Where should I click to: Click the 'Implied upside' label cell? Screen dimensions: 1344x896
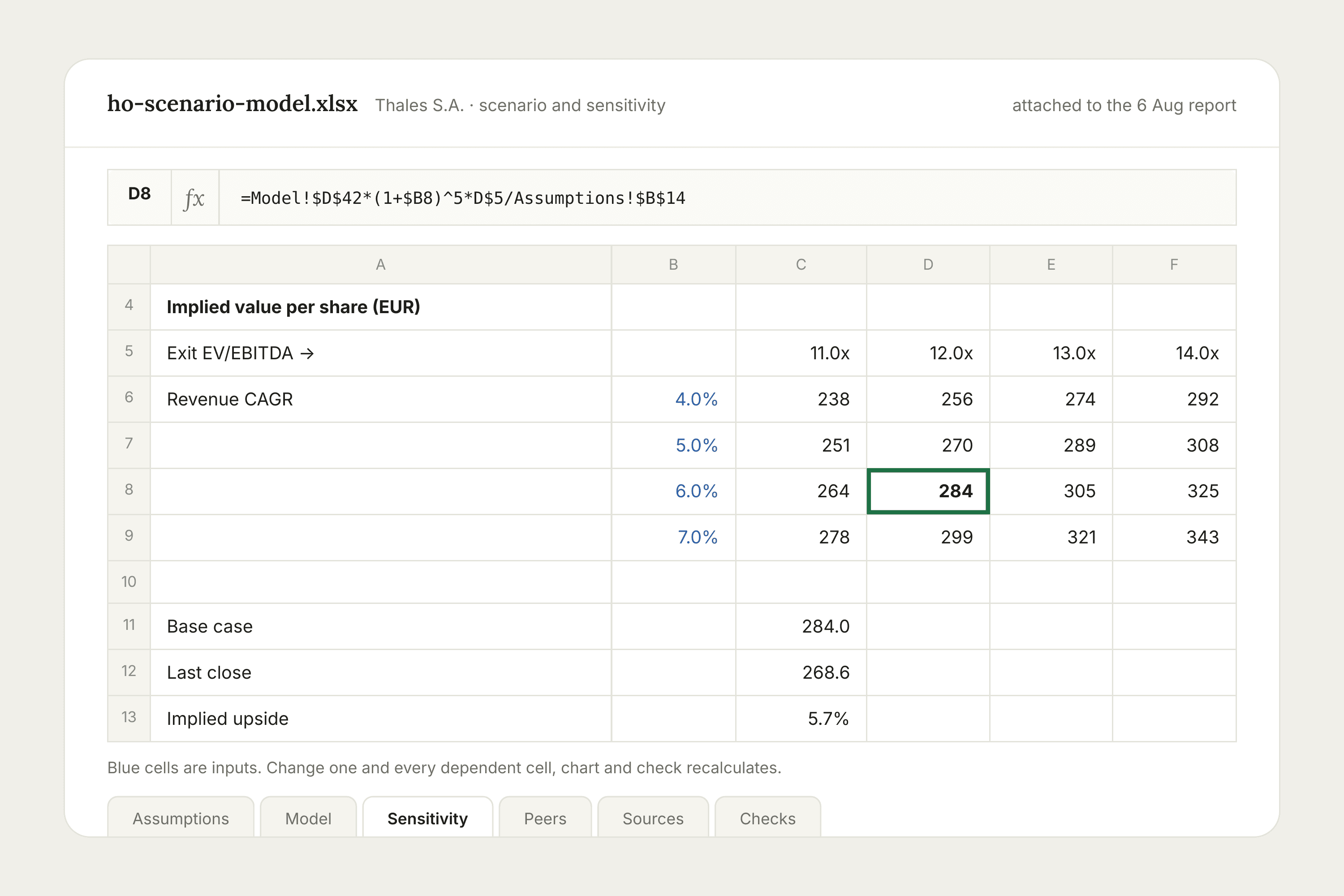point(380,718)
